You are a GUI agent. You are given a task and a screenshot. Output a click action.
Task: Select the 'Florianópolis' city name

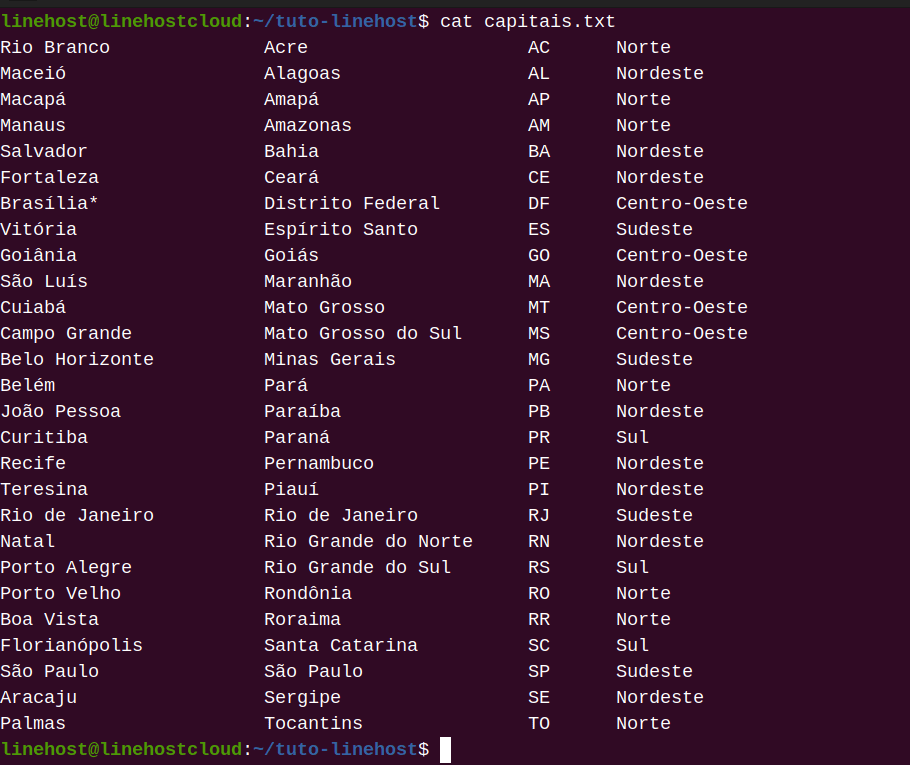[71, 645]
